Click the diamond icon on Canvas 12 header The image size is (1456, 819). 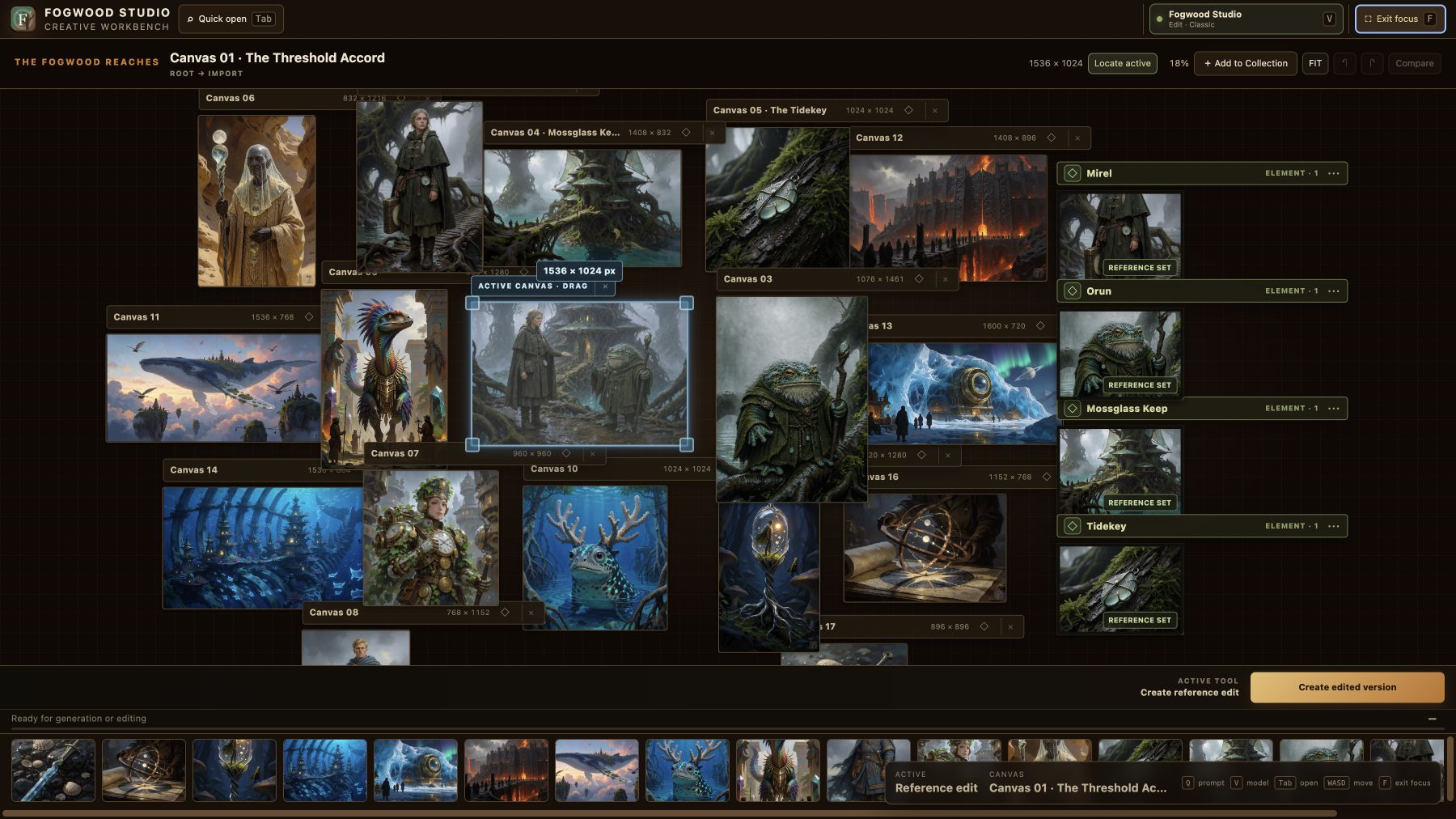pyautogui.click(x=1051, y=138)
